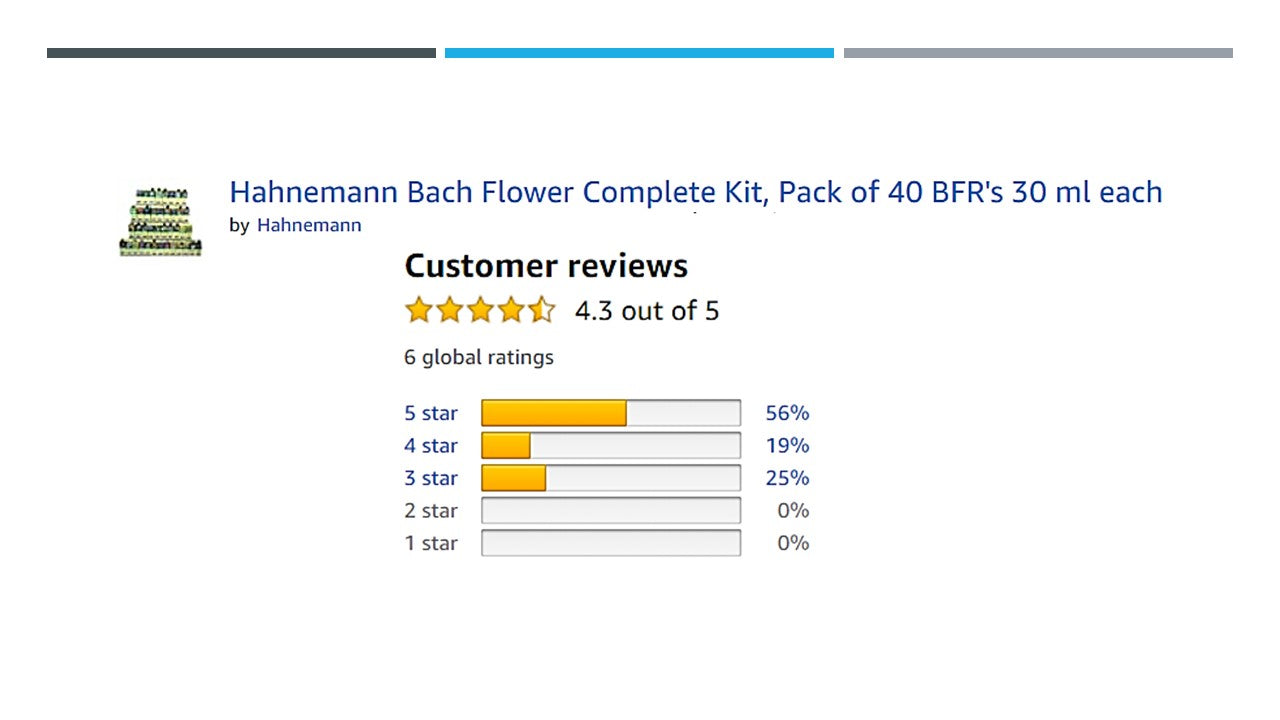Viewport: 1280px width, 720px height.
Task: Click the third gold star icon
Action: point(480,310)
